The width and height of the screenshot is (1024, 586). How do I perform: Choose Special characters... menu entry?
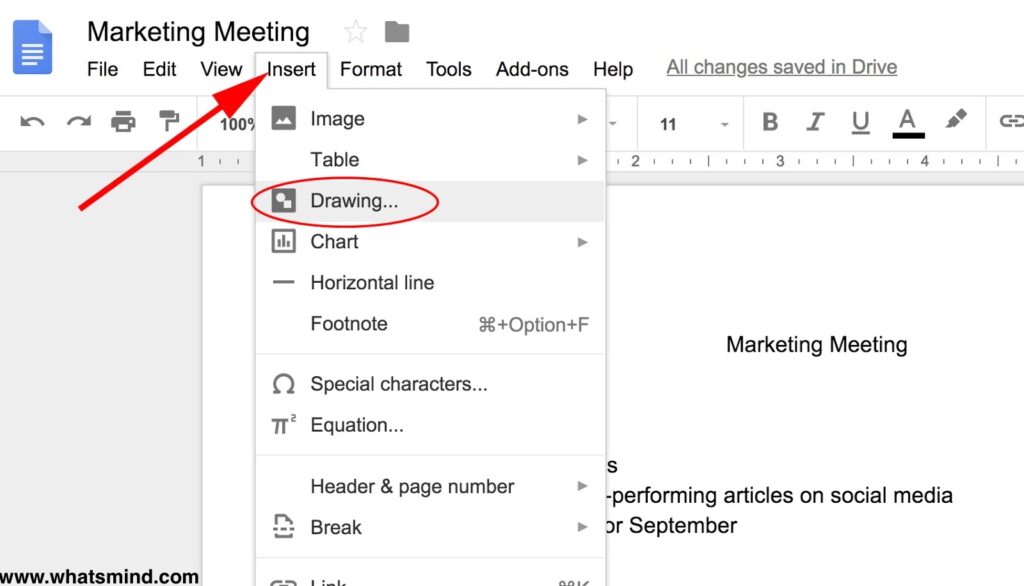(430, 384)
